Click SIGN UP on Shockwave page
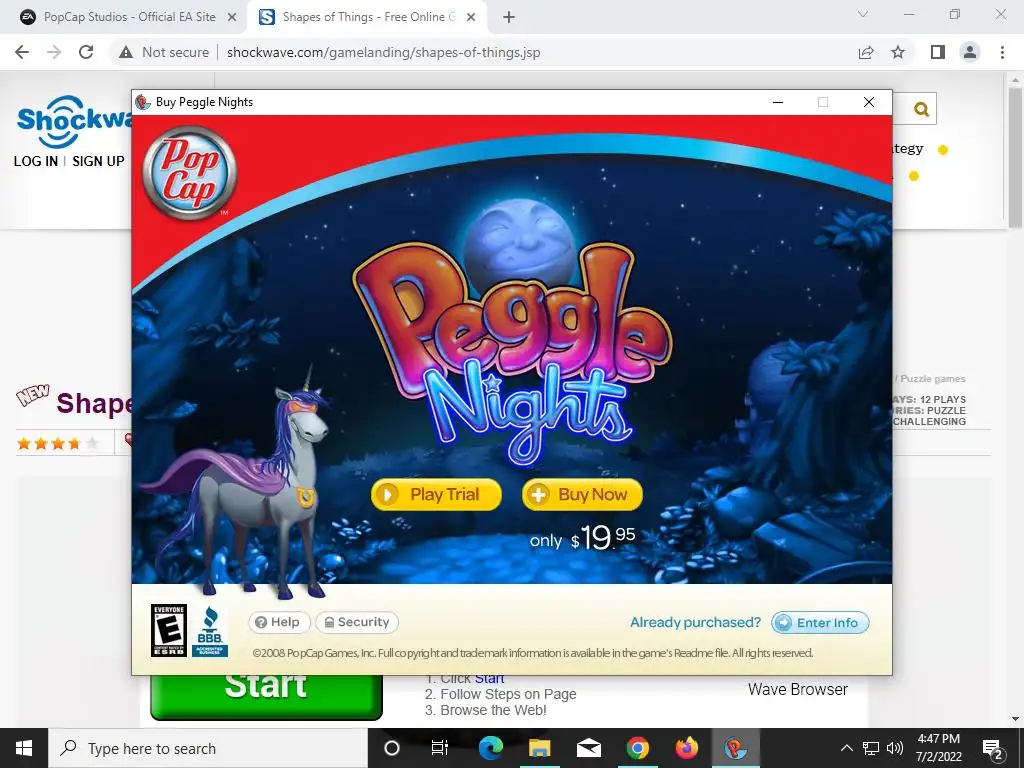Viewport: 1024px width, 768px height. [98, 161]
